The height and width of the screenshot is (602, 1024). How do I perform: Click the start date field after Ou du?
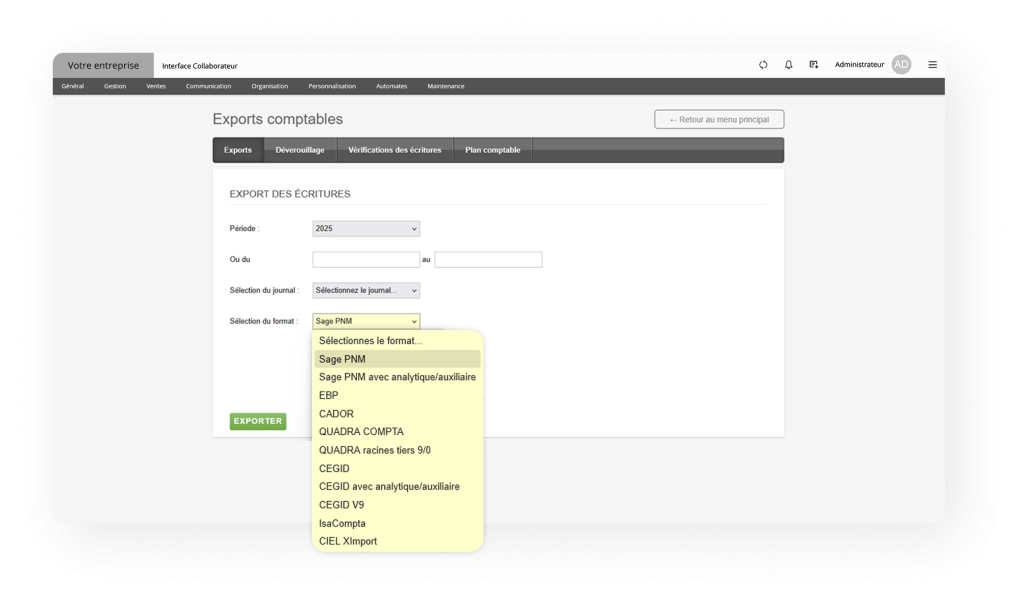click(366, 260)
